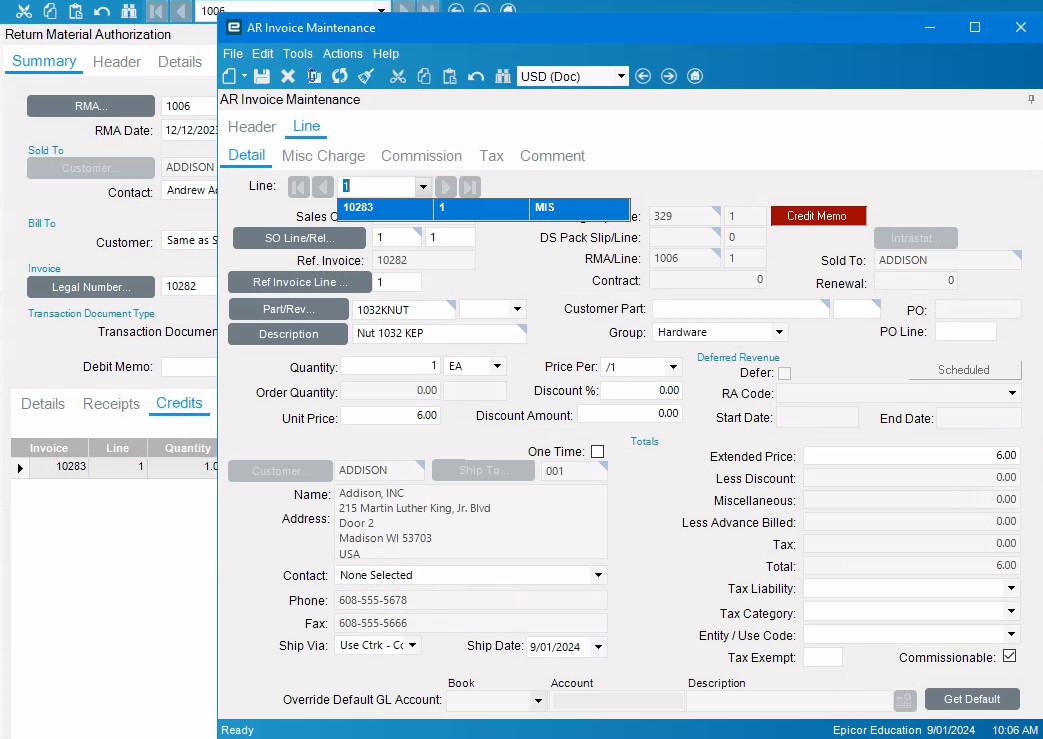
Task: Click the SO Line/Rel... button
Action: pos(300,238)
